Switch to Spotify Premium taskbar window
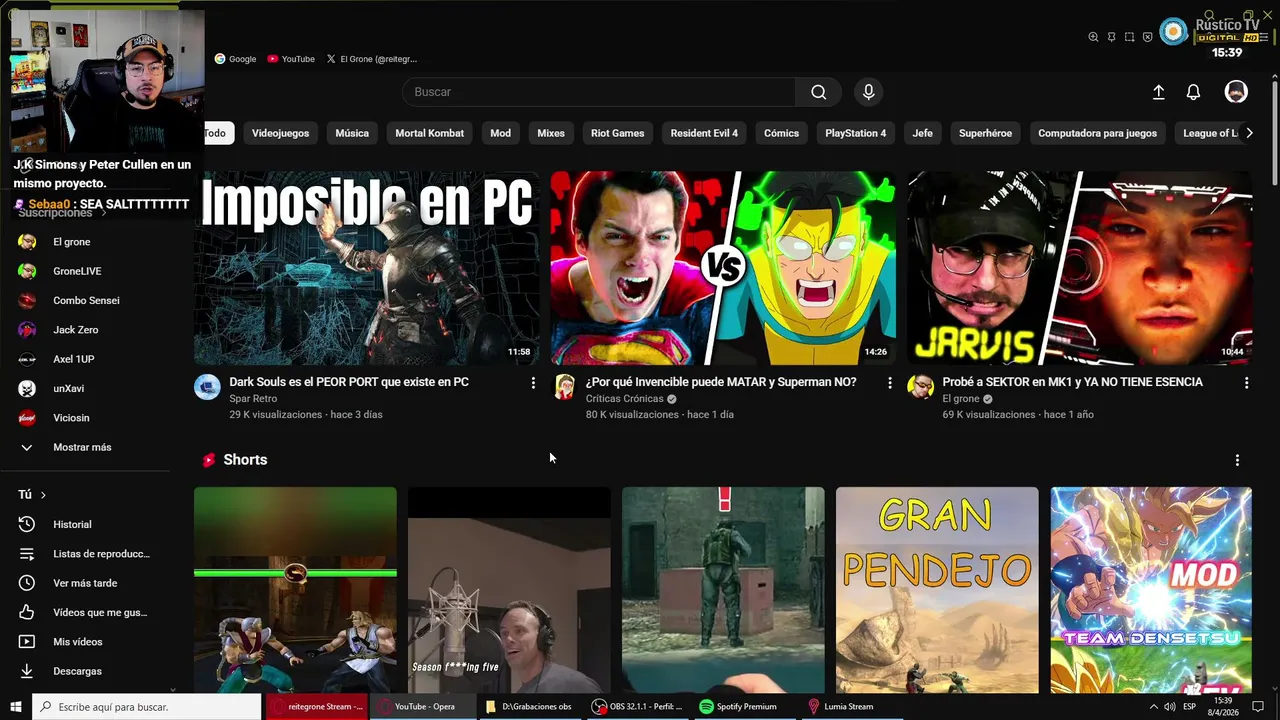 click(x=737, y=707)
